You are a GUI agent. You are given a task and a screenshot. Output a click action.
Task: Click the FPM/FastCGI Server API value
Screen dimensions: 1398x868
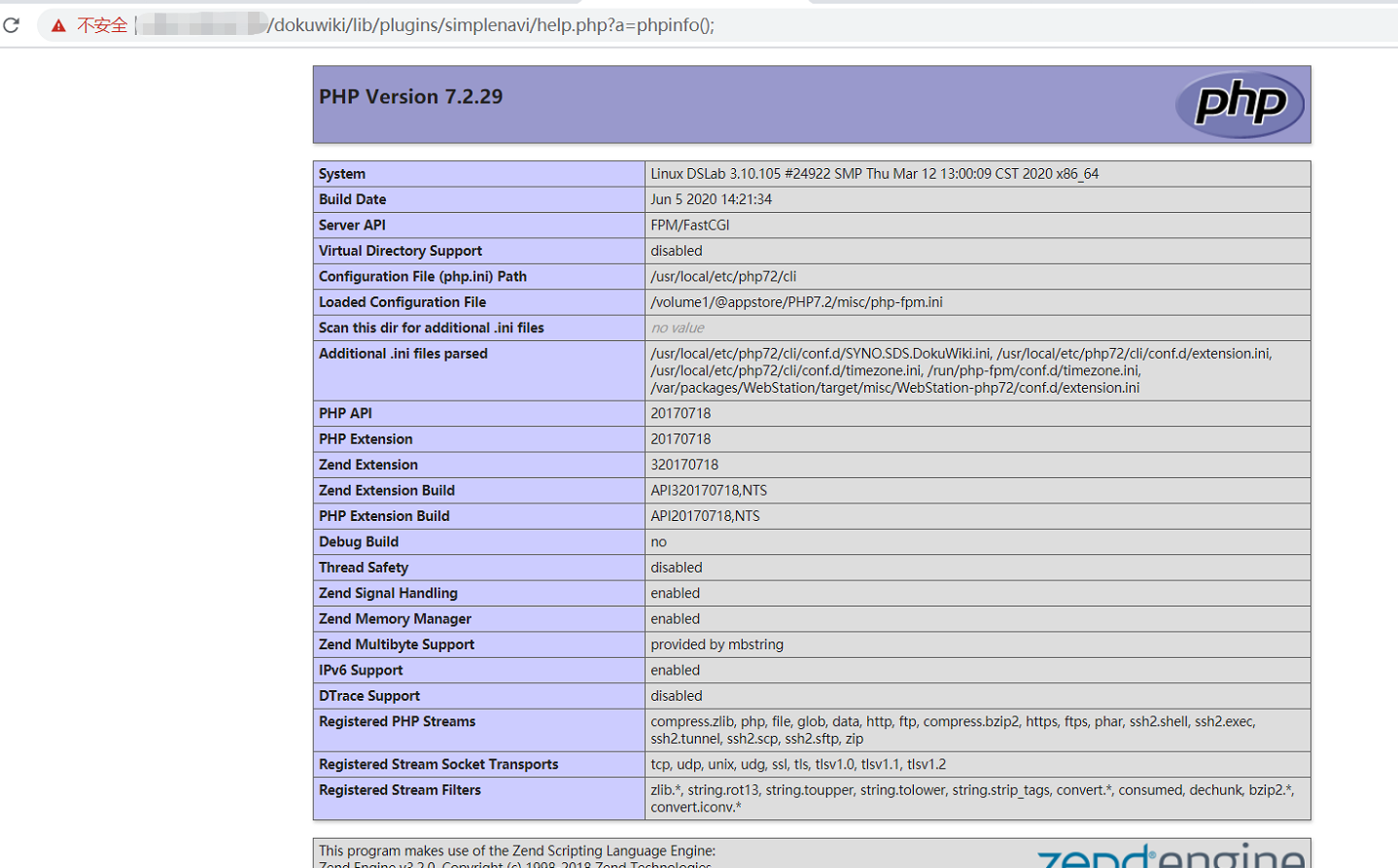[x=690, y=226]
